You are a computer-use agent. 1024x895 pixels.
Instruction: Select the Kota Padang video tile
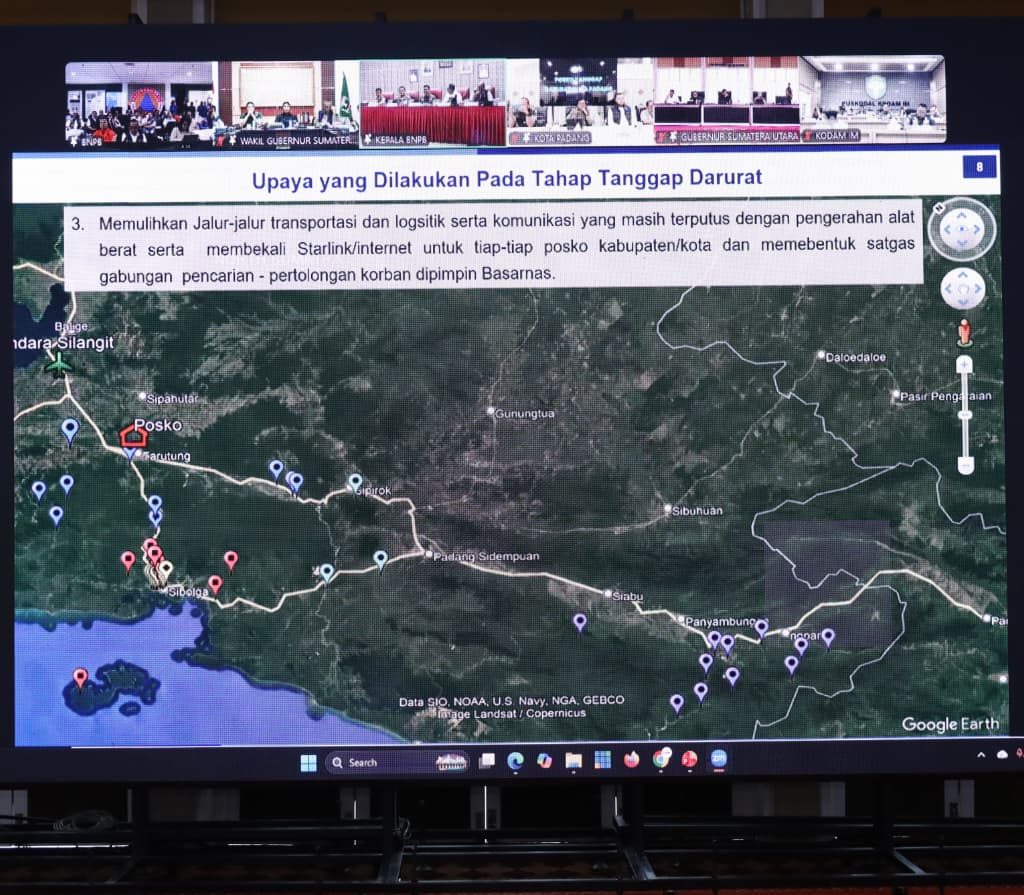click(x=578, y=102)
